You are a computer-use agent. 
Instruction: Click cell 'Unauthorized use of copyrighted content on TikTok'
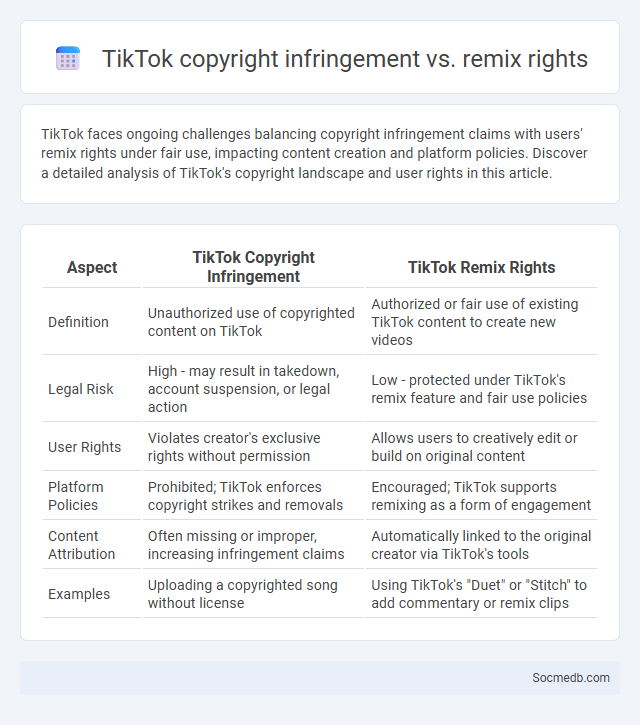point(251,322)
